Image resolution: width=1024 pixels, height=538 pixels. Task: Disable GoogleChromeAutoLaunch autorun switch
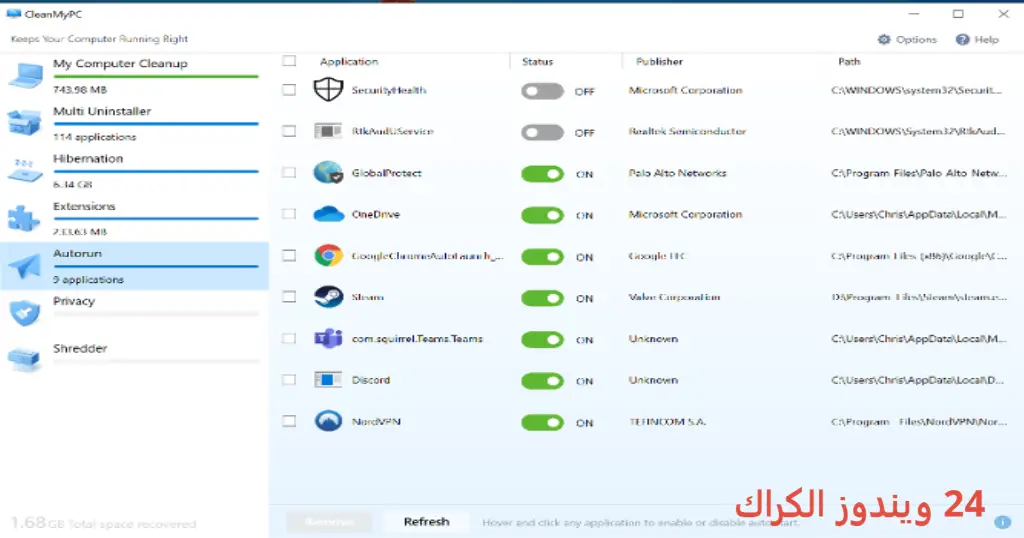(542, 257)
